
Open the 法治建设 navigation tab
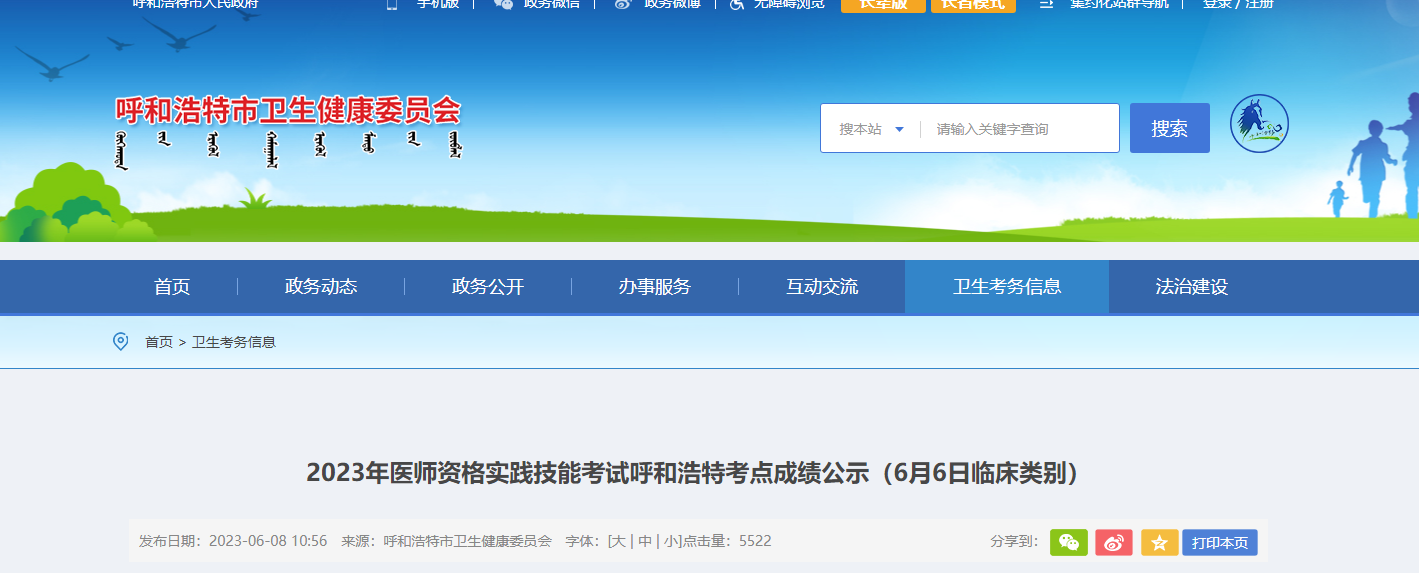pos(1192,287)
